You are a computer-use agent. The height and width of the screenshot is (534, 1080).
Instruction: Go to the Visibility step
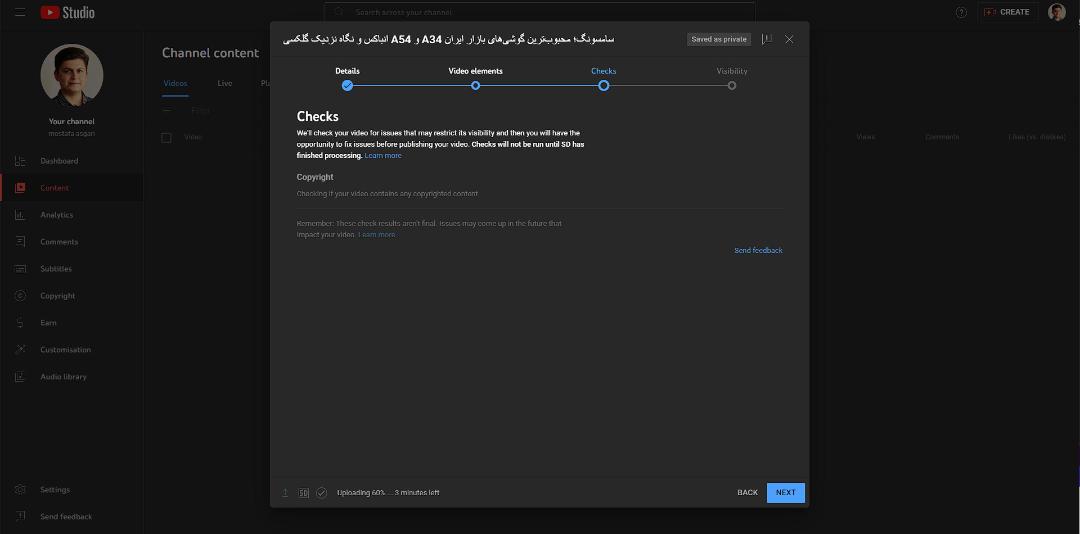[731, 71]
